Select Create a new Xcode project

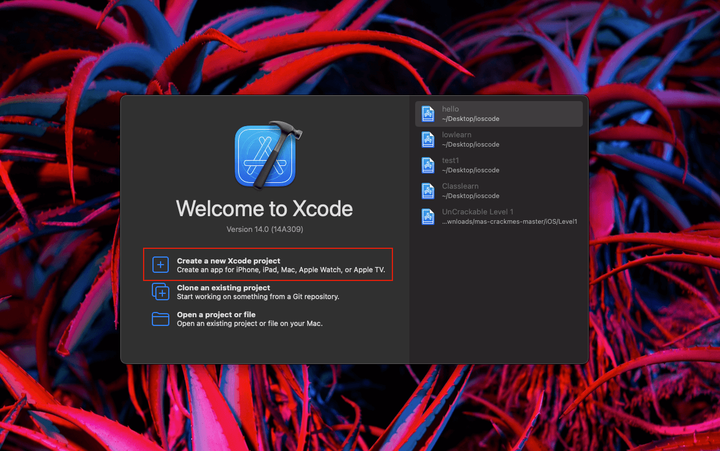pyautogui.click(x=268, y=265)
